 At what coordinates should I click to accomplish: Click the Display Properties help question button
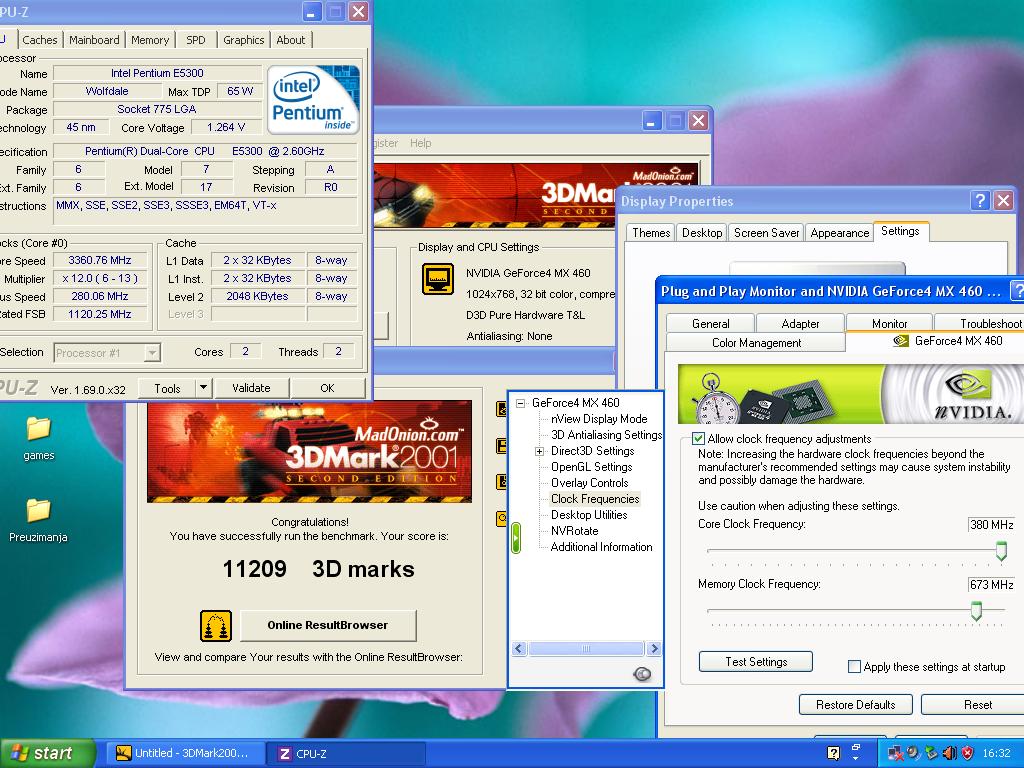click(x=980, y=200)
